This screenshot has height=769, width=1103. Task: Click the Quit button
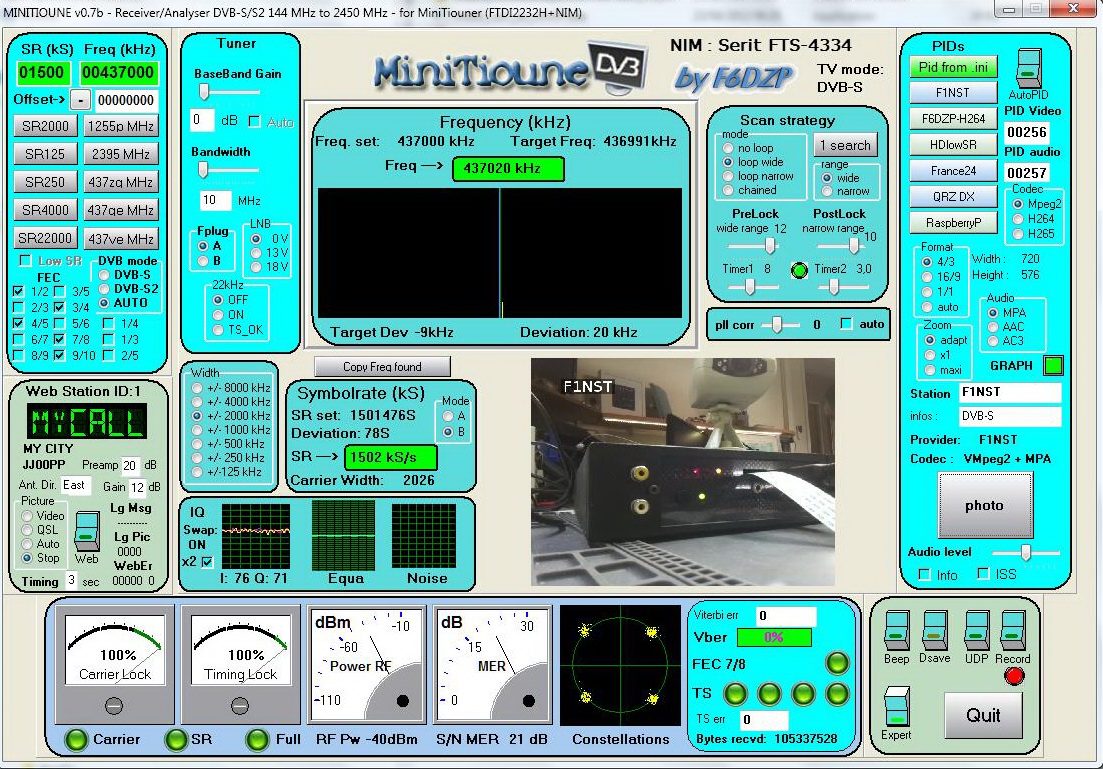pos(983,716)
